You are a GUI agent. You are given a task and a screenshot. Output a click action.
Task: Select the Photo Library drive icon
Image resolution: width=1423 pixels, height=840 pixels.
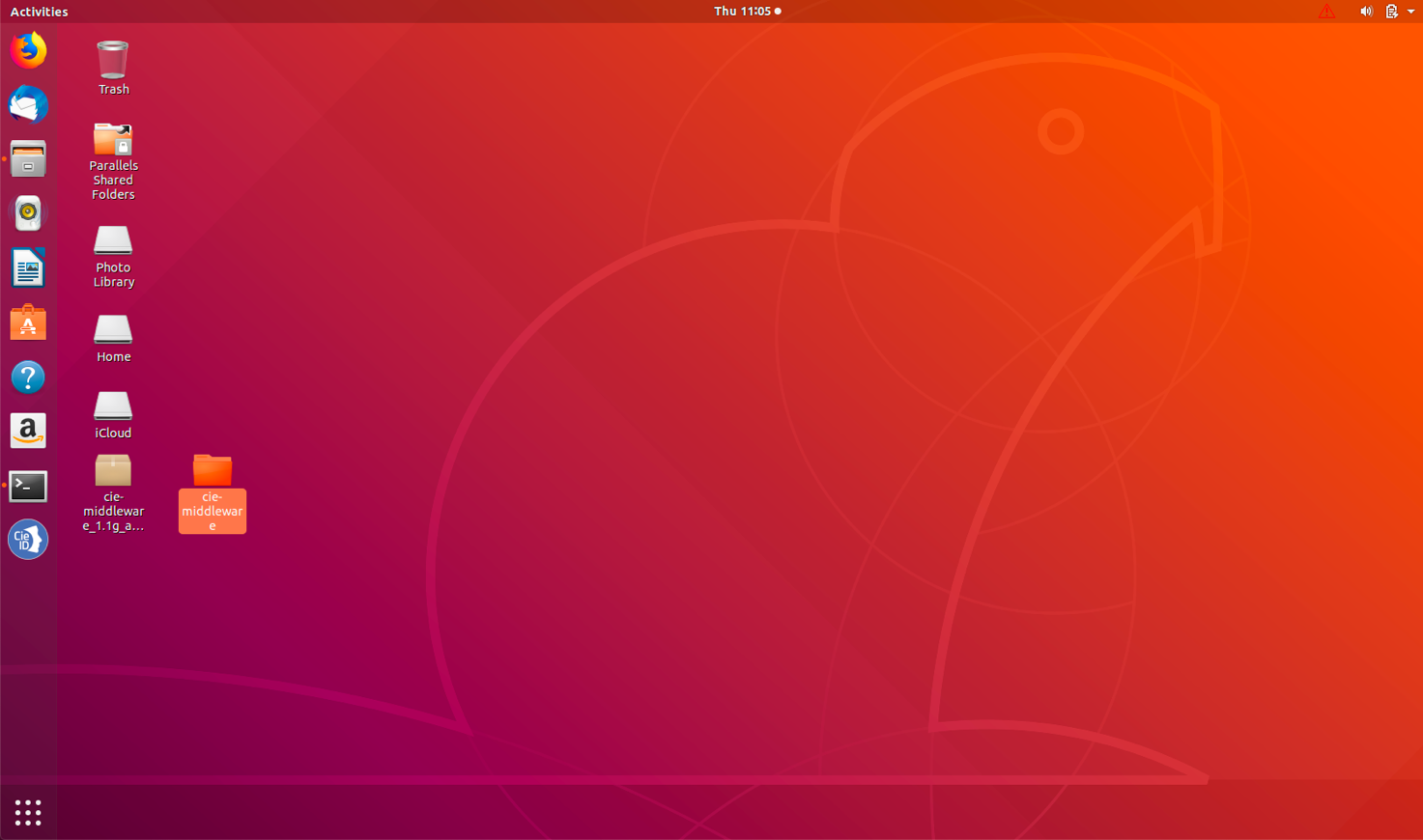113,240
